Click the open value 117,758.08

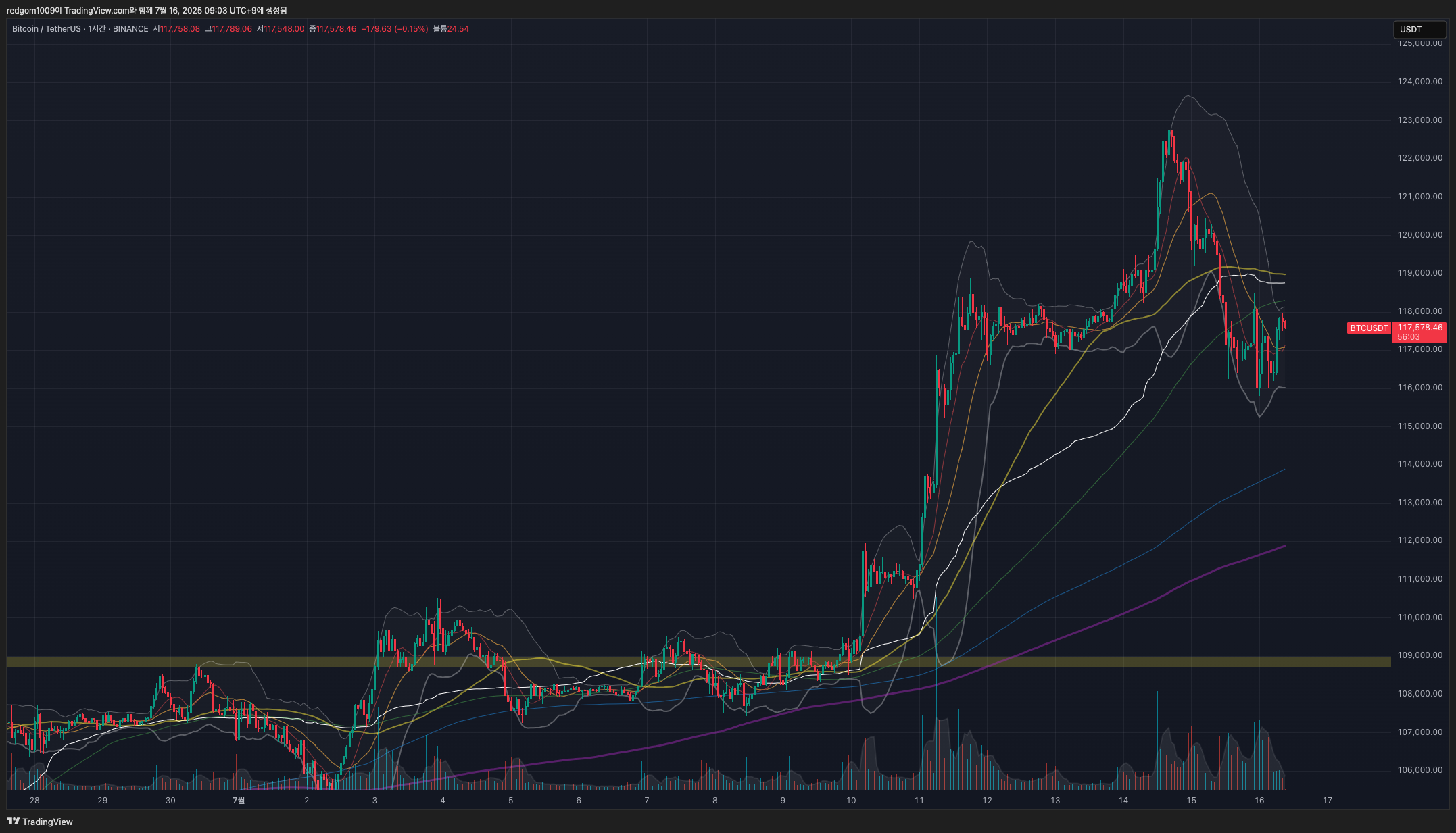(x=180, y=29)
